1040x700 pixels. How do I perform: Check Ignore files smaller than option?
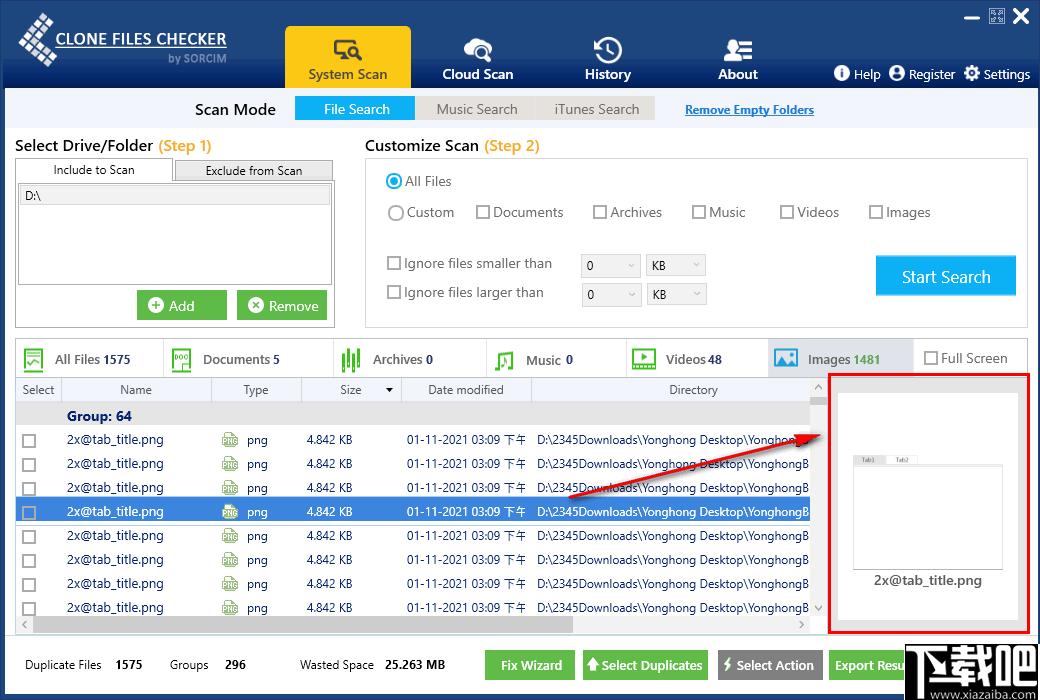pos(394,263)
